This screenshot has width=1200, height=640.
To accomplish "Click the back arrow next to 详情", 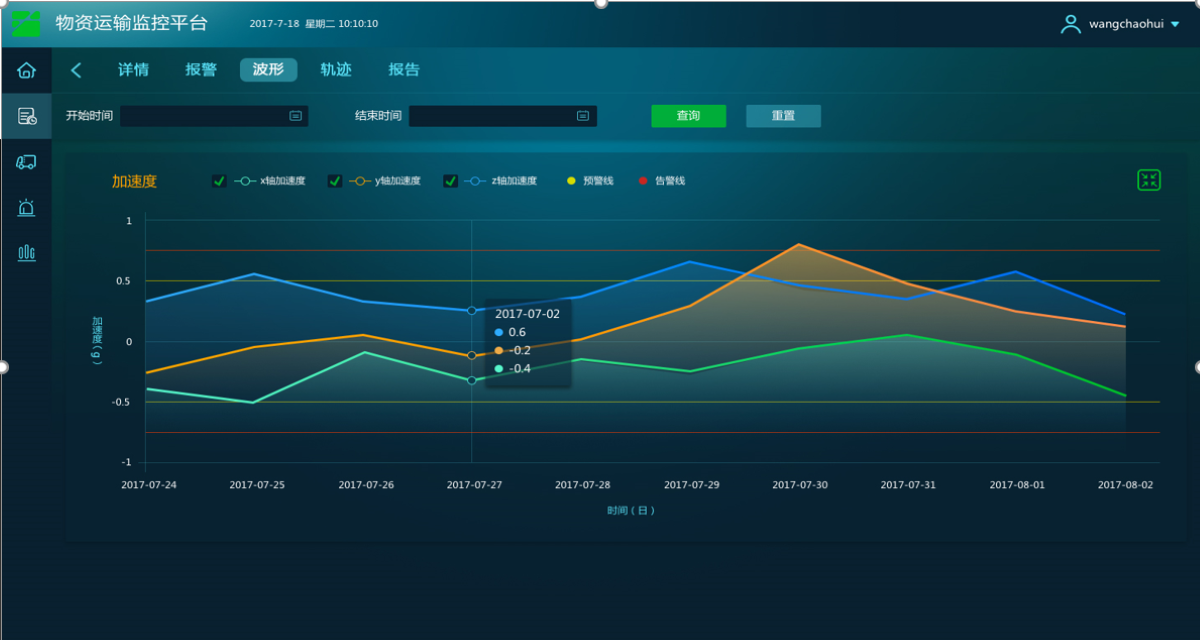I will point(76,70).
